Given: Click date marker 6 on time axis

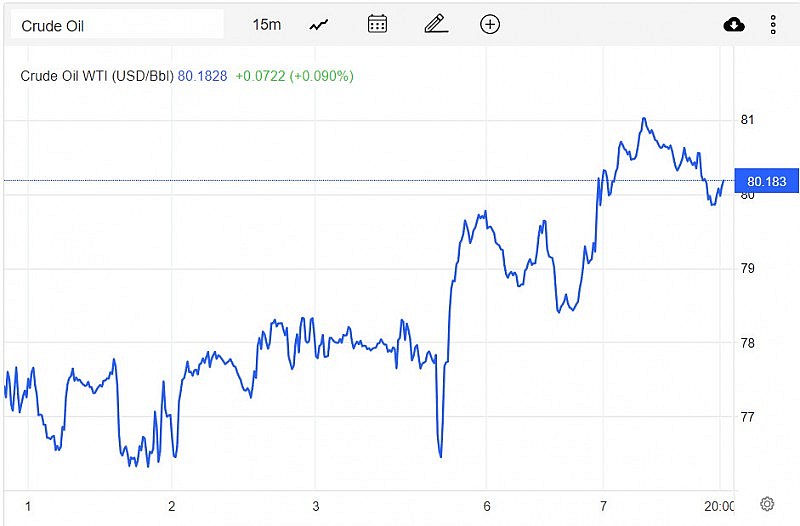Looking at the screenshot, I should pyautogui.click(x=486, y=505).
